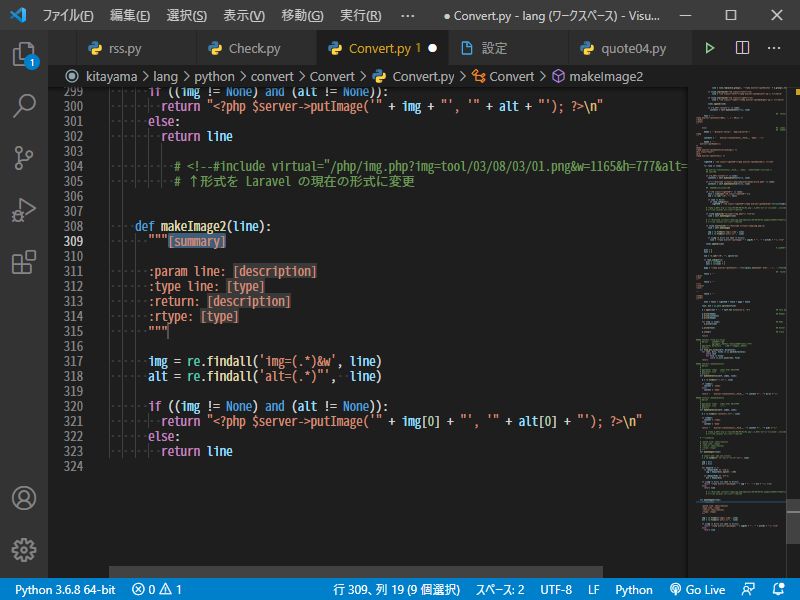
Task: Open the Accounts menu icon
Action: coord(24,498)
